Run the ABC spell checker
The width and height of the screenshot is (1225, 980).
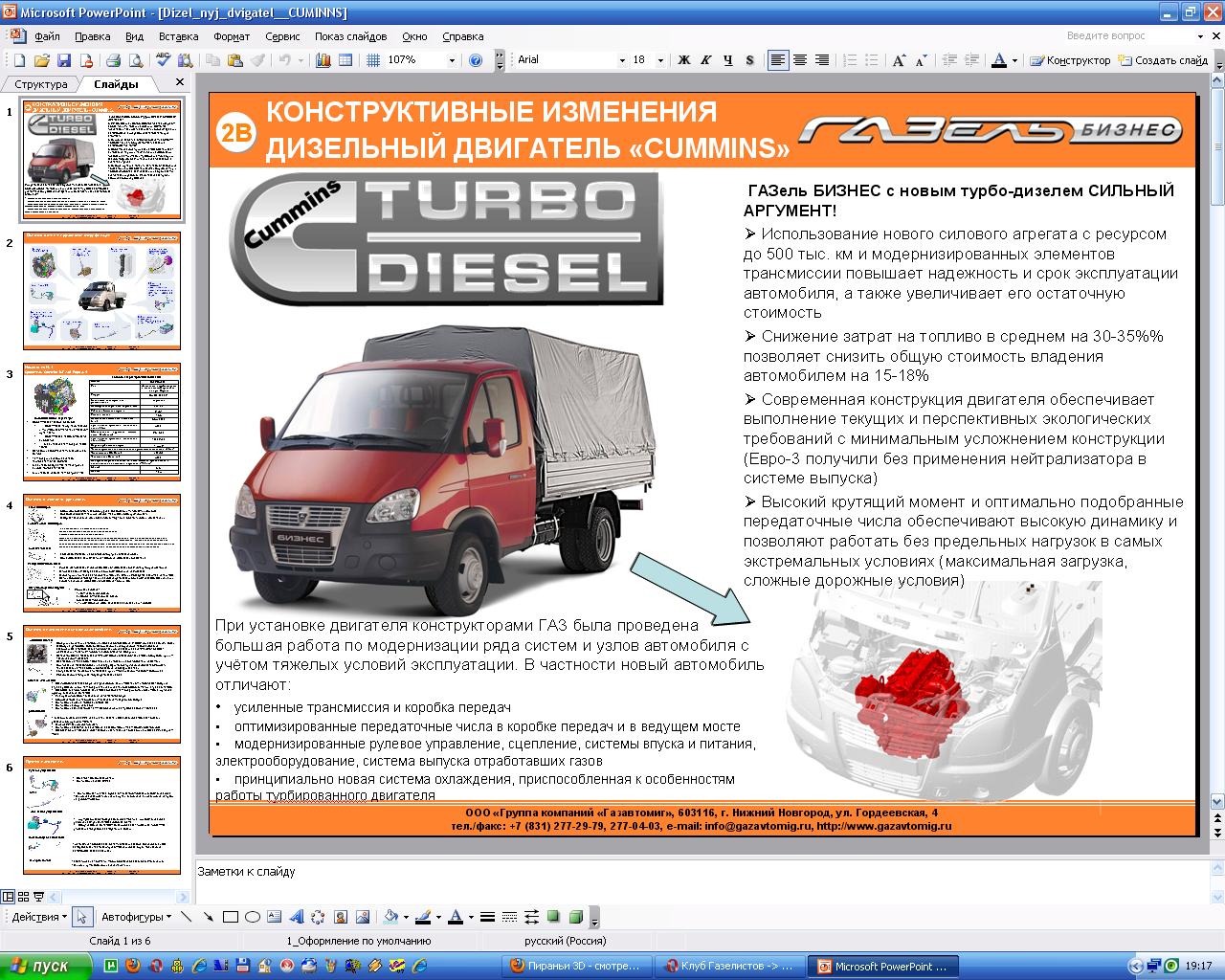click(163, 60)
